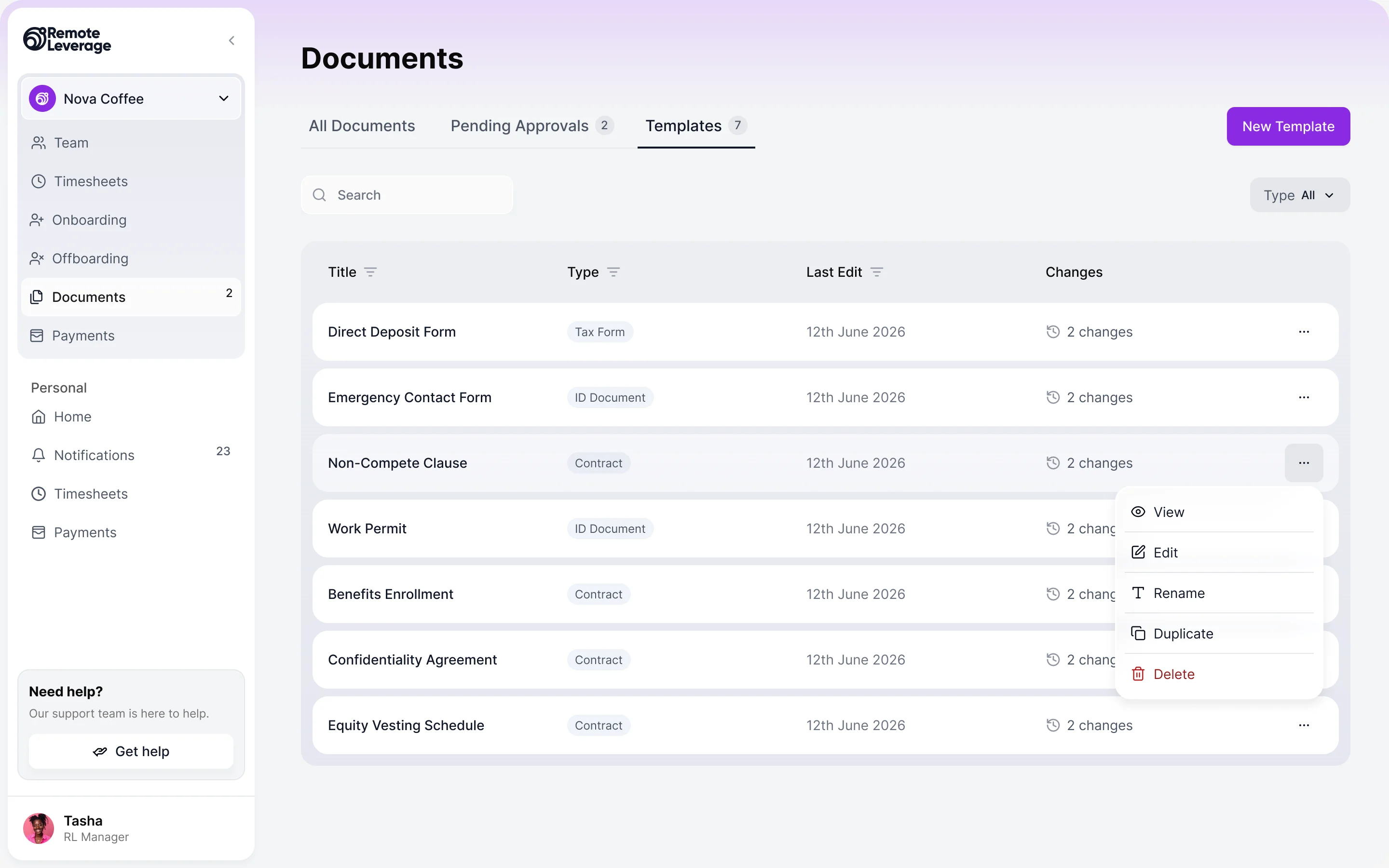Viewport: 1389px width, 868px height.
Task: View change history of Direct Deposit Form
Action: point(1089,332)
